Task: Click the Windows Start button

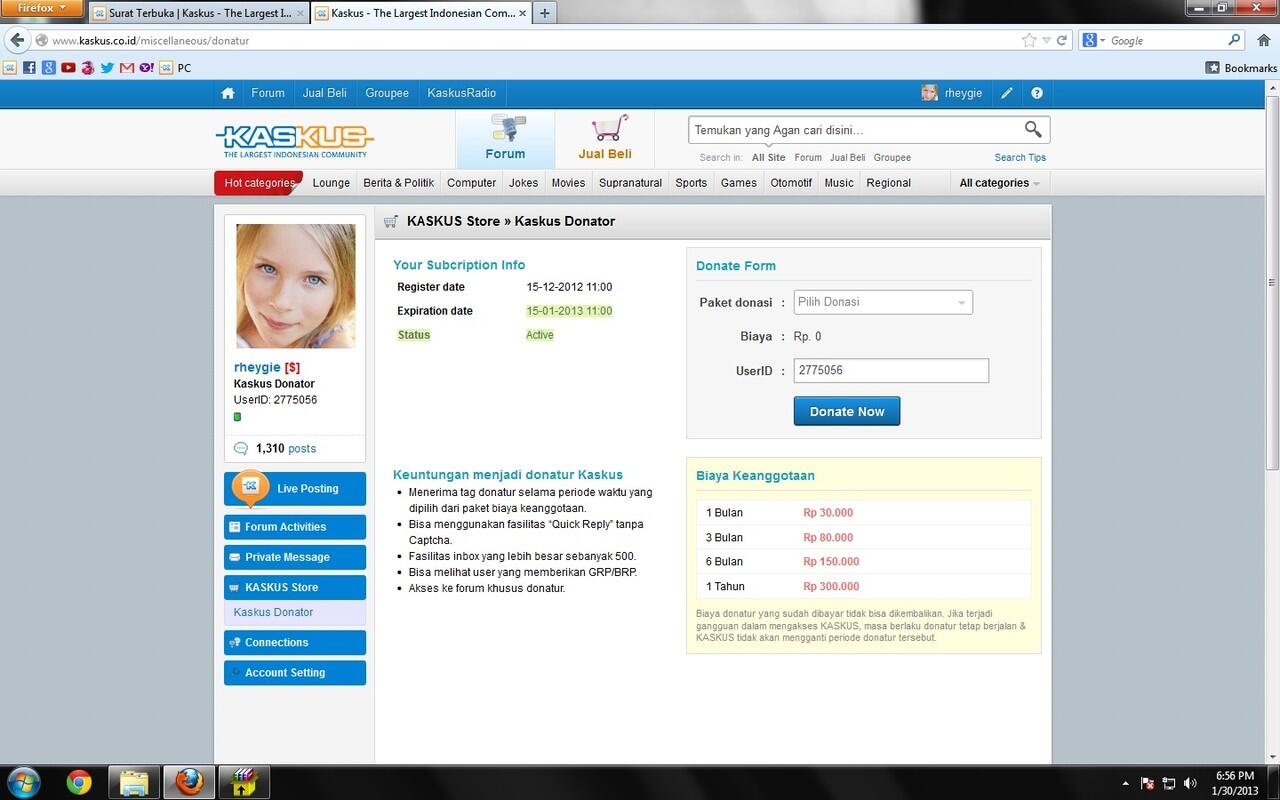Action: coord(23,781)
